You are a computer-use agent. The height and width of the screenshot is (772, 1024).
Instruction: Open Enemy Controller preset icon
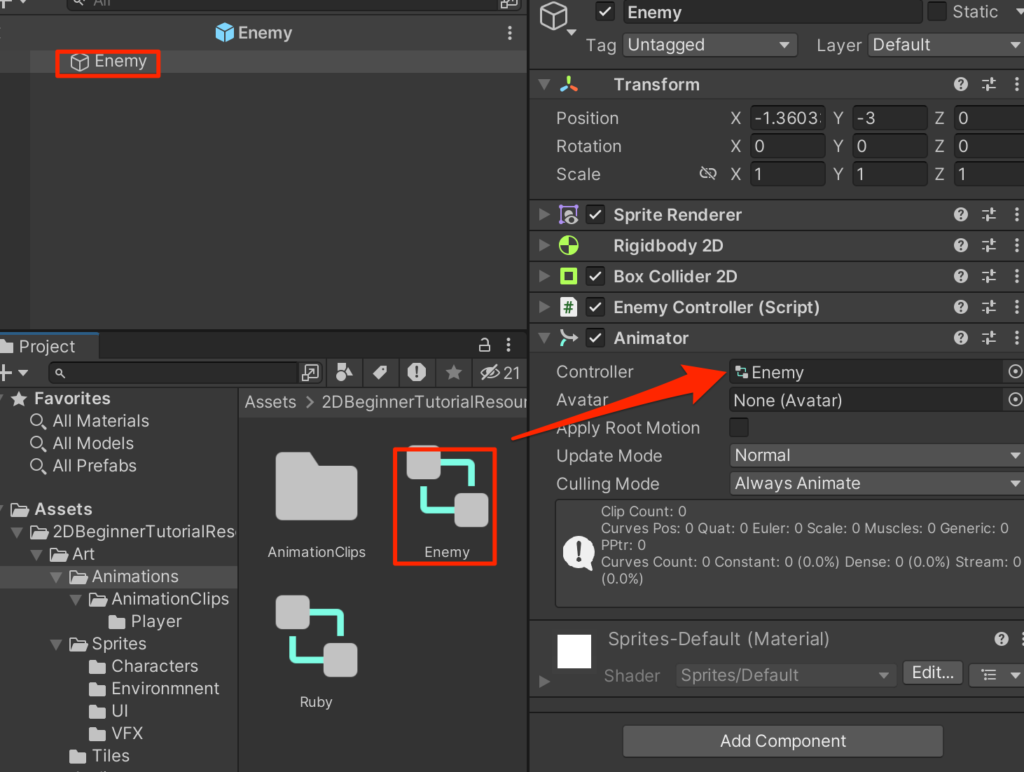[989, 307]
